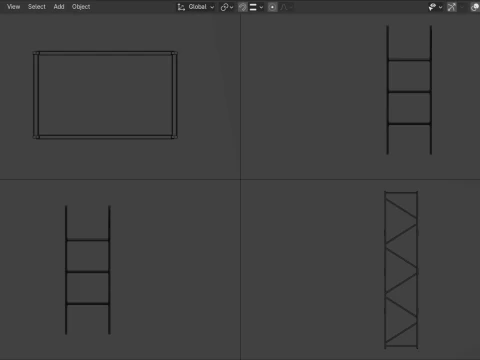The height and width of the screenshot is (360, 480).
Task: Open the View menu
Action: [x=13, y=7]
